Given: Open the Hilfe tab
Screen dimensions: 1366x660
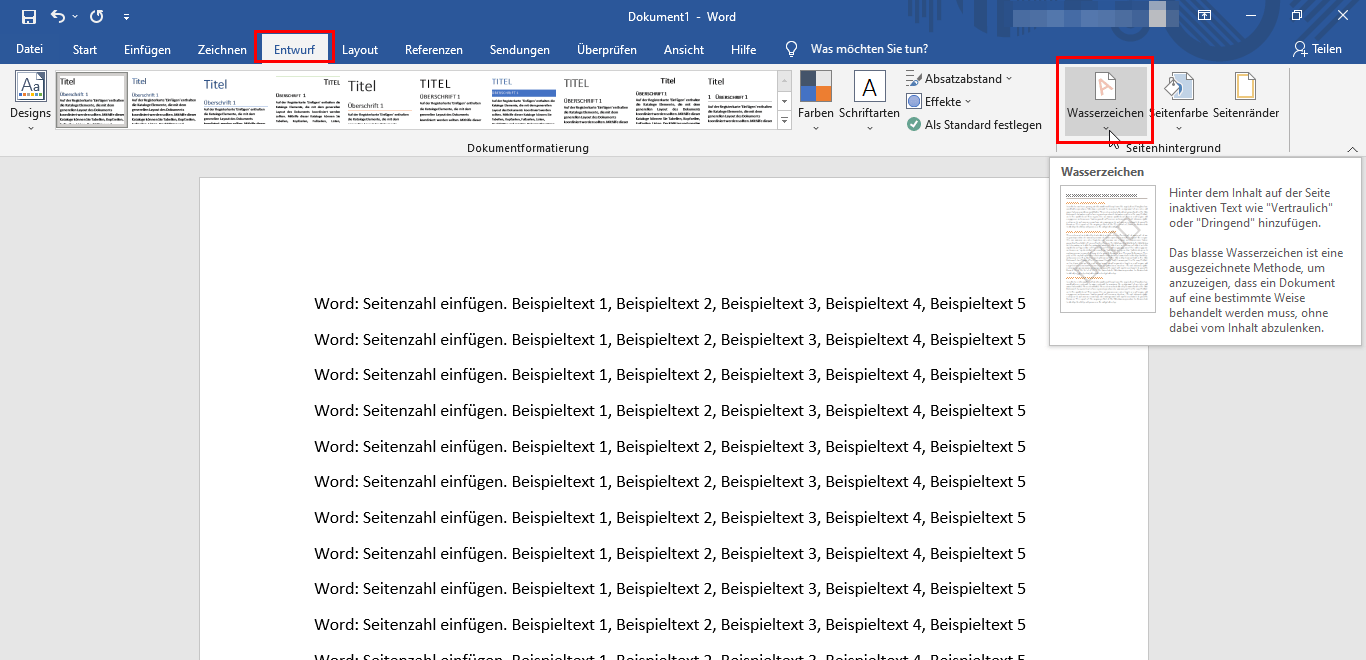Looking at the screenshot, I should pos(744,49).
